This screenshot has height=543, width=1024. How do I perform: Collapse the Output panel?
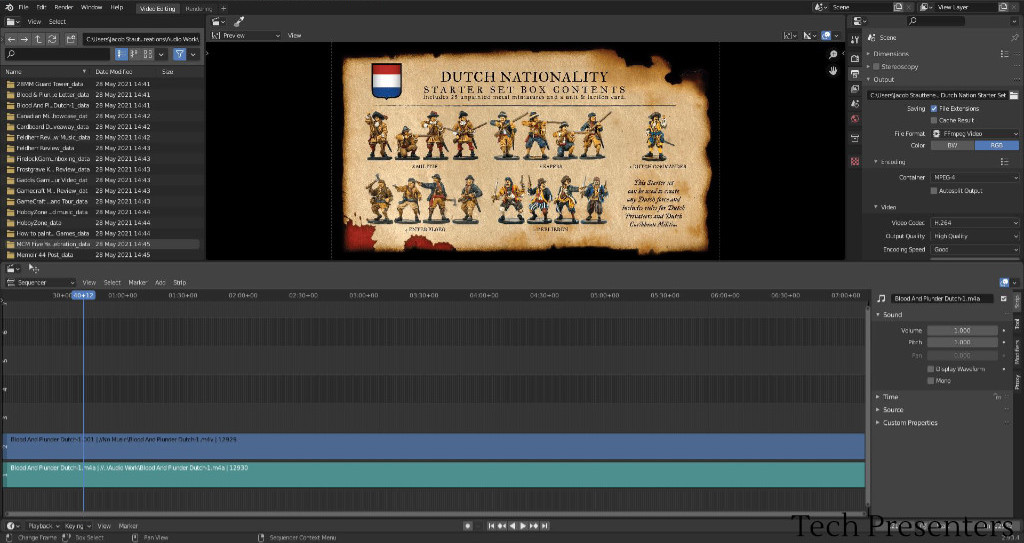[x=883, y=80]
